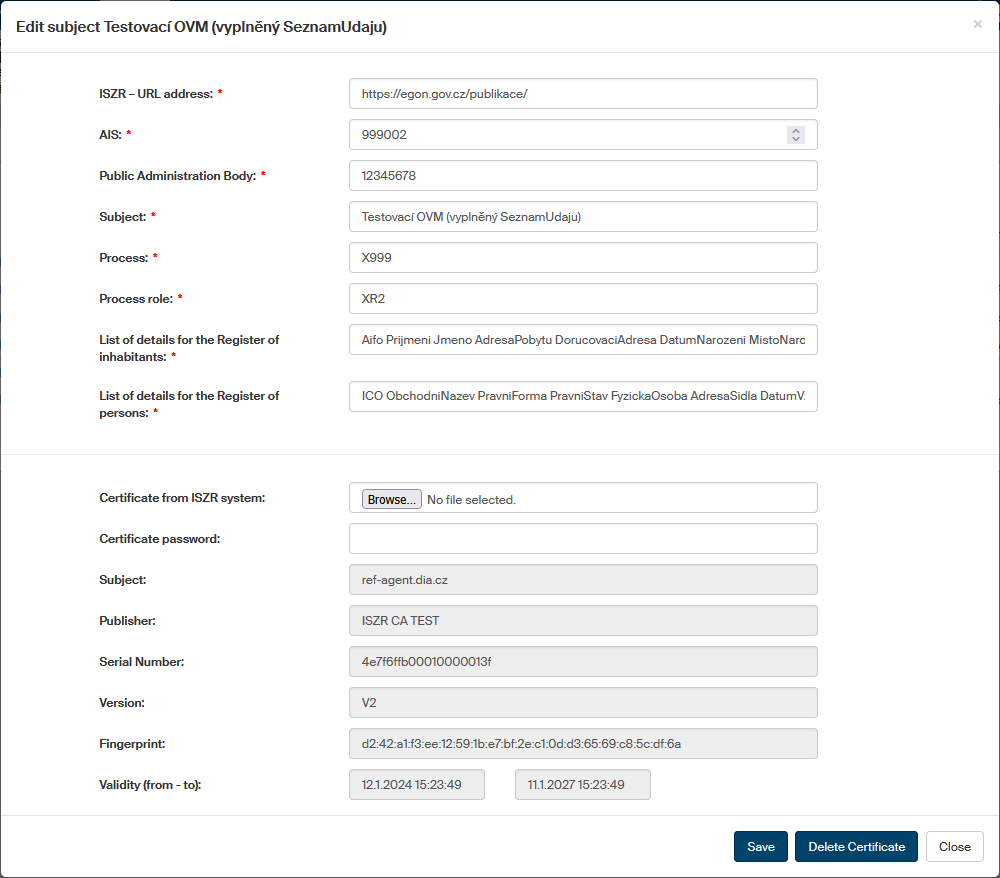
Task: Increment the AIS value using the stepper arrow
Action: 796,128
